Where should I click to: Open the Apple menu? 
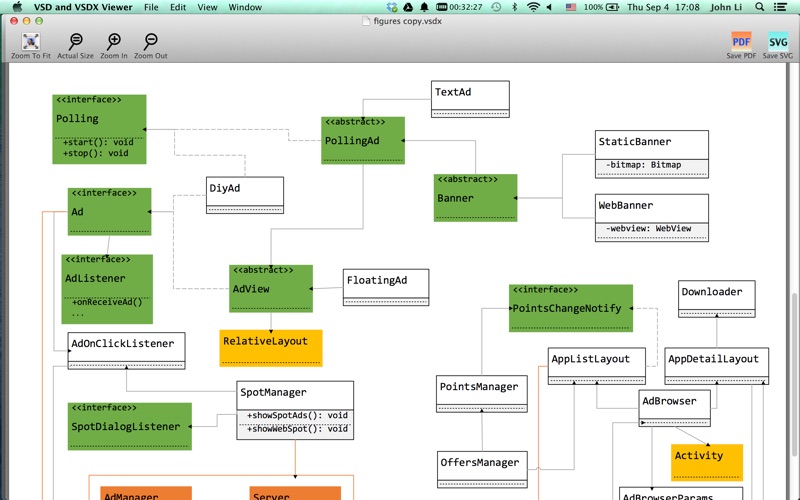click(x=16, y=7)
